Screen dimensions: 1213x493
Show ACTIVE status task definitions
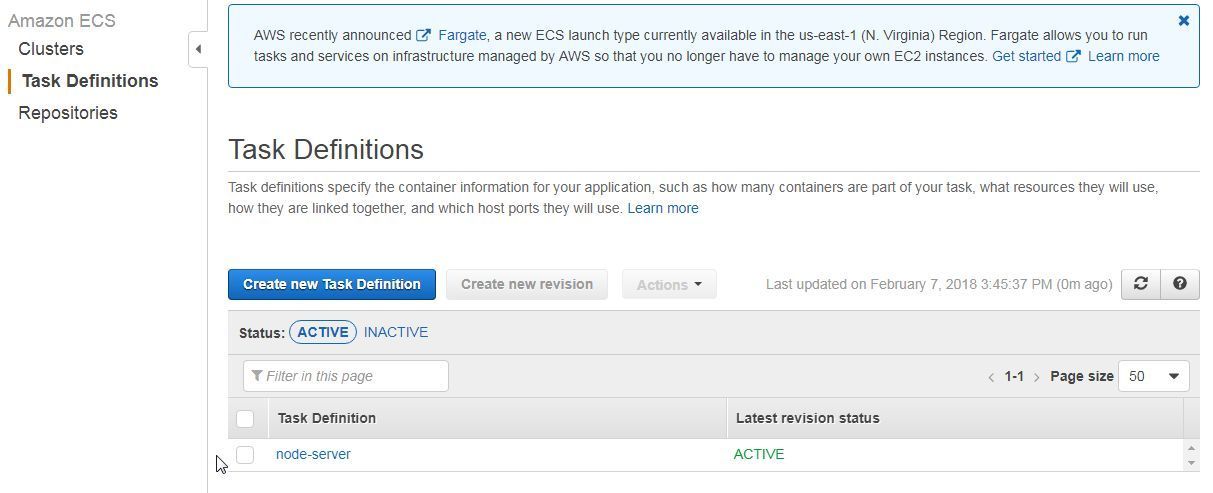coord(323,332)
